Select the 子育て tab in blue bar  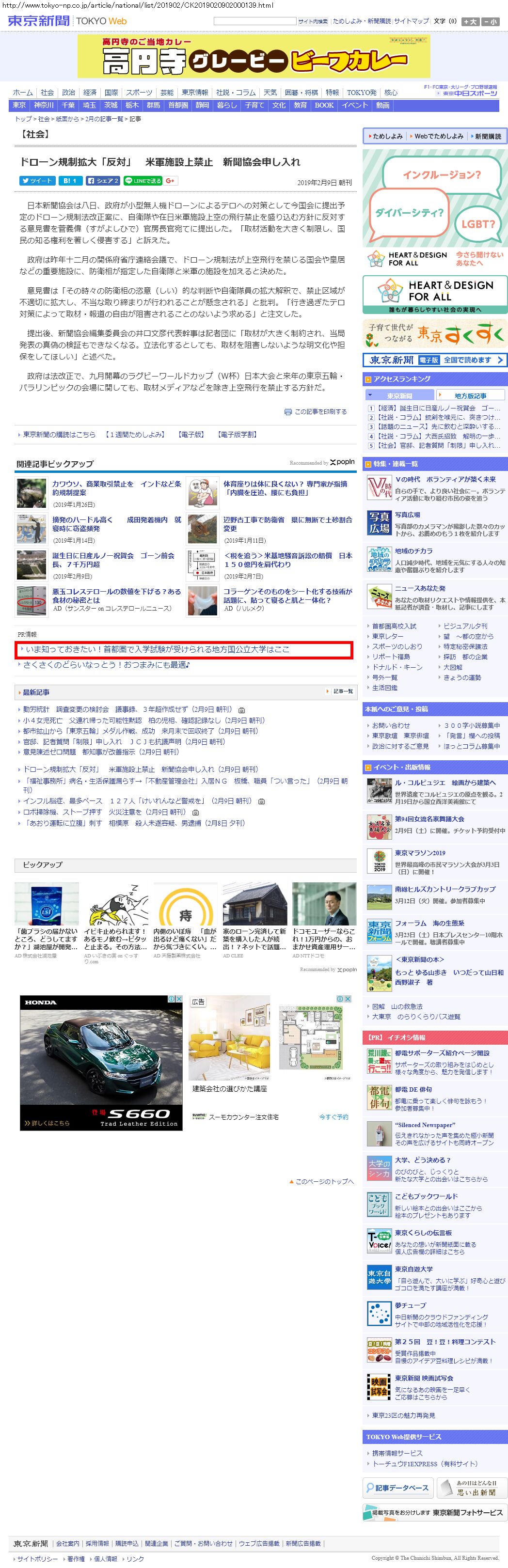coord(254,105)
